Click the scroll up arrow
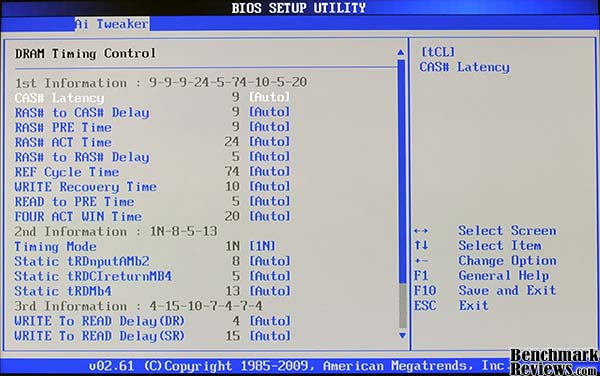The height and width of the screenshot is (376, 600). click(x=401, y=52)
